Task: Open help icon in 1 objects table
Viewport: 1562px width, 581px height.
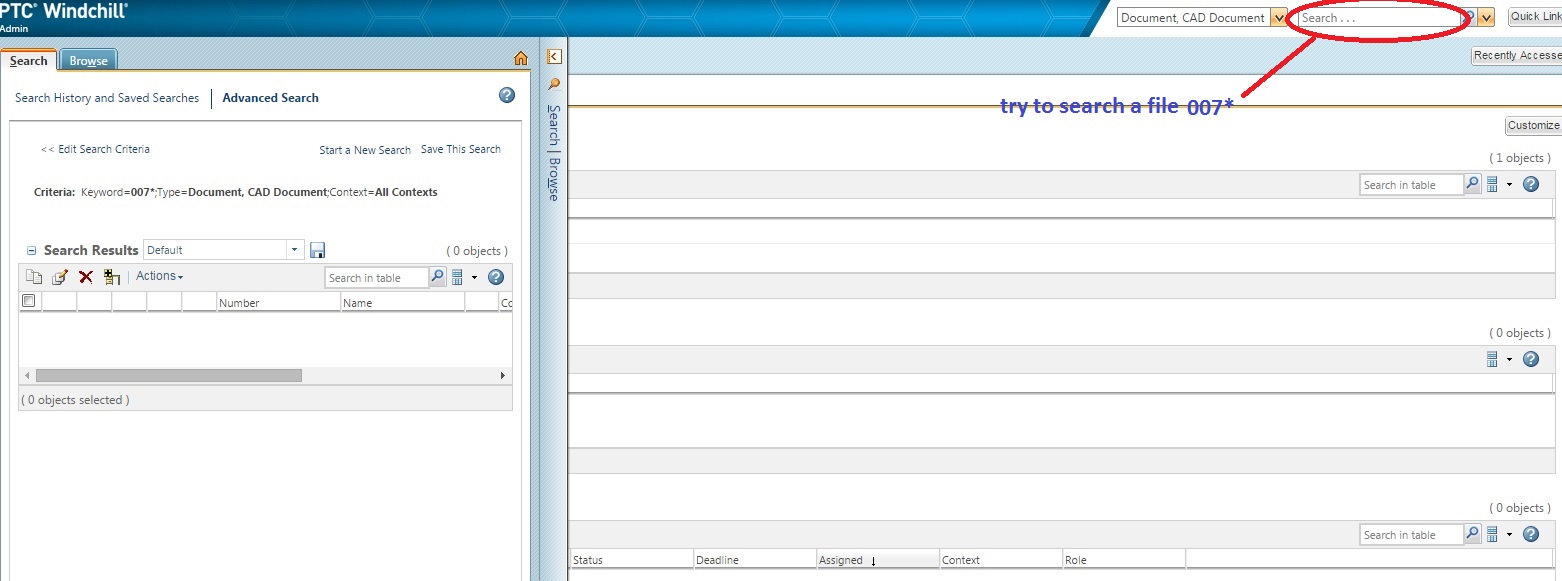Action: pos(1530,184)
